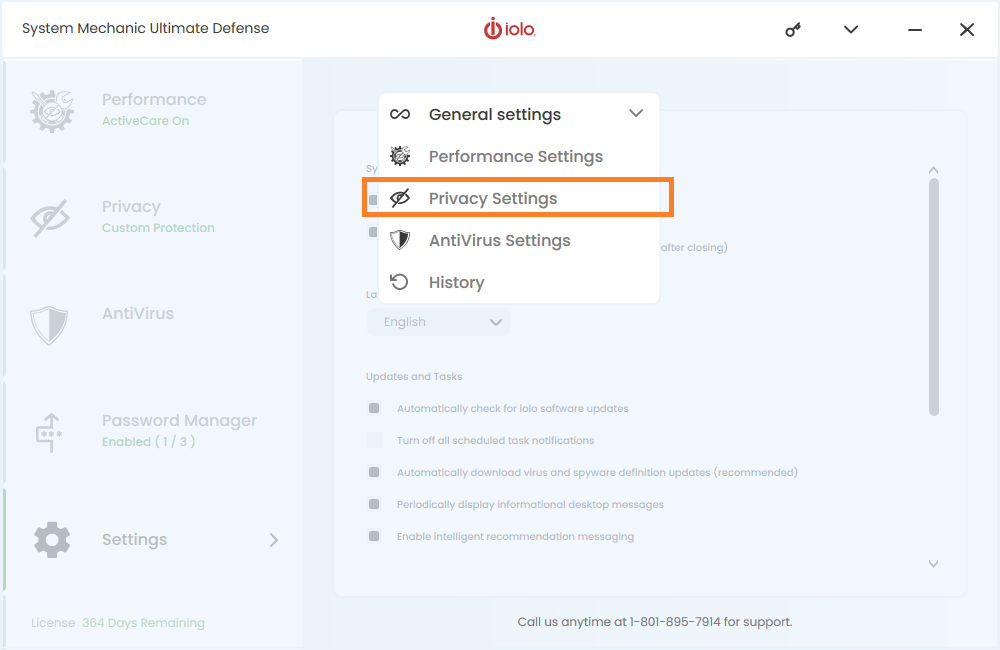Enable Turn off all scheduled task notifications

(374, 440)
